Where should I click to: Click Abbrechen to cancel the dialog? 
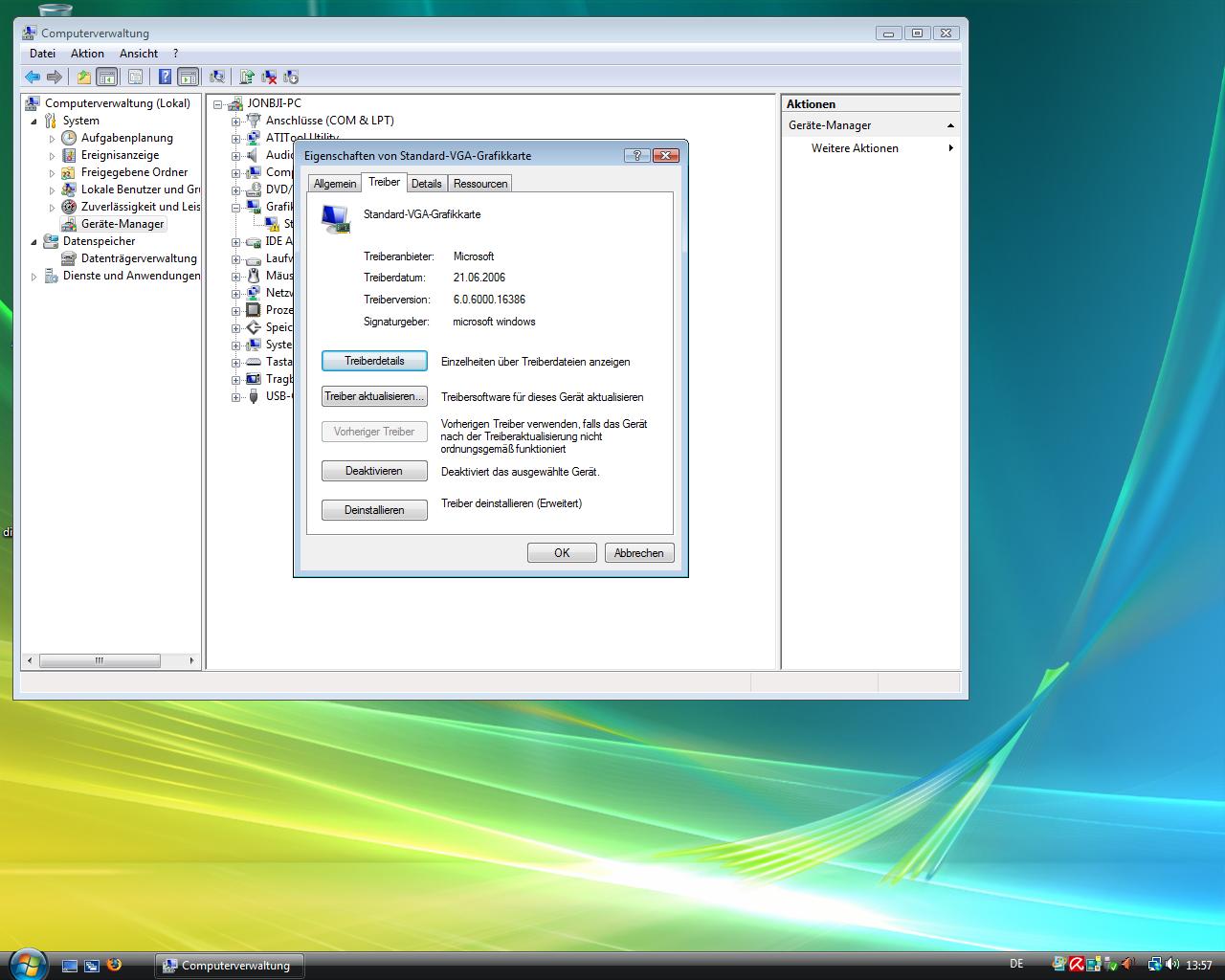click(639, 552)
